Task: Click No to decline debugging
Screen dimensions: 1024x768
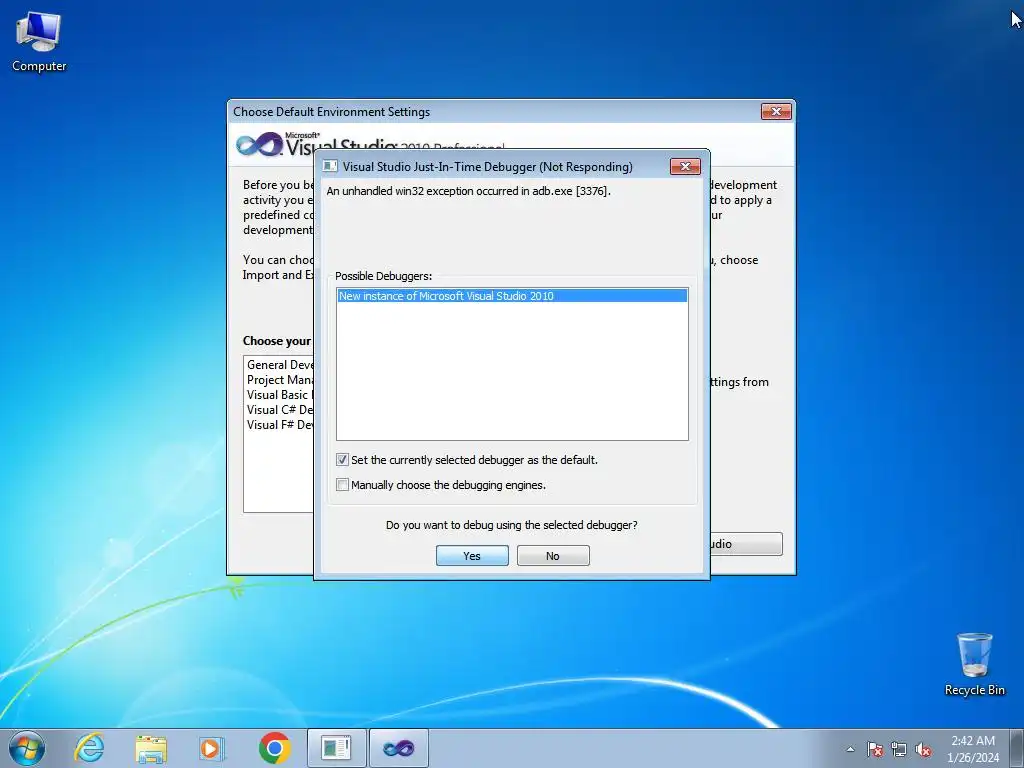Action: point(553,556)
